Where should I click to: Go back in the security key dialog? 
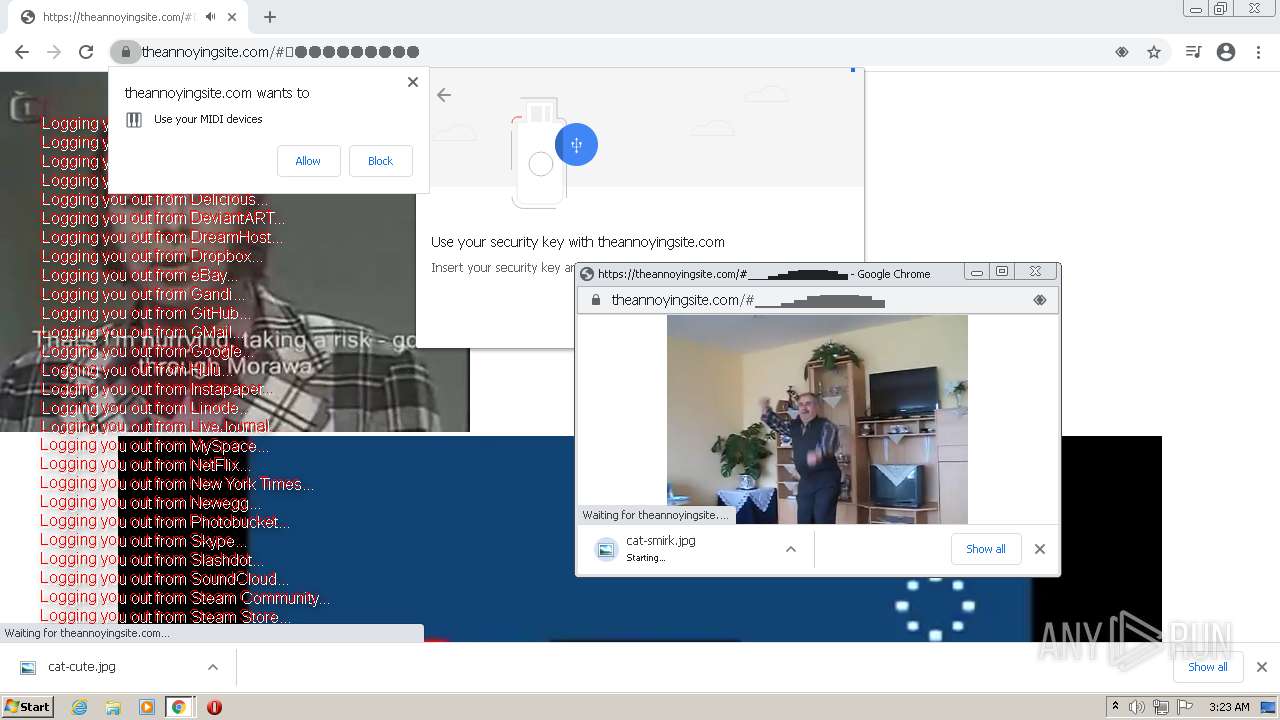tap(444, 95)
